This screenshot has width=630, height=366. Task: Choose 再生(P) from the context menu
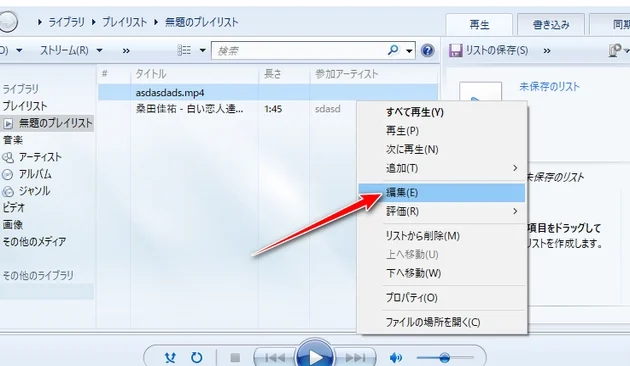click(442, 131)
